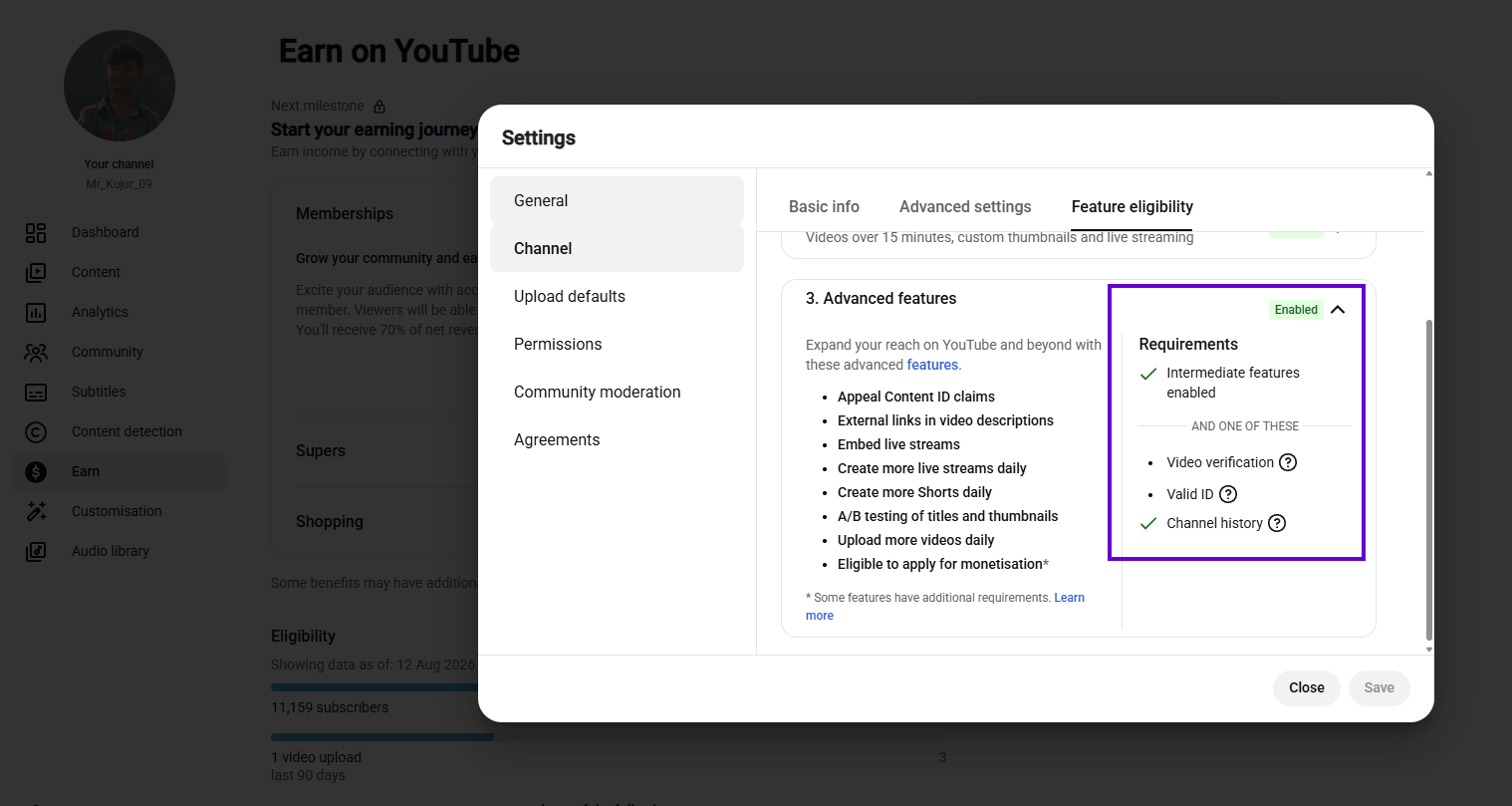Screen dimensions: 1512x806
Task: Select Agreements in Settings menu
Action: coord(617,439)
